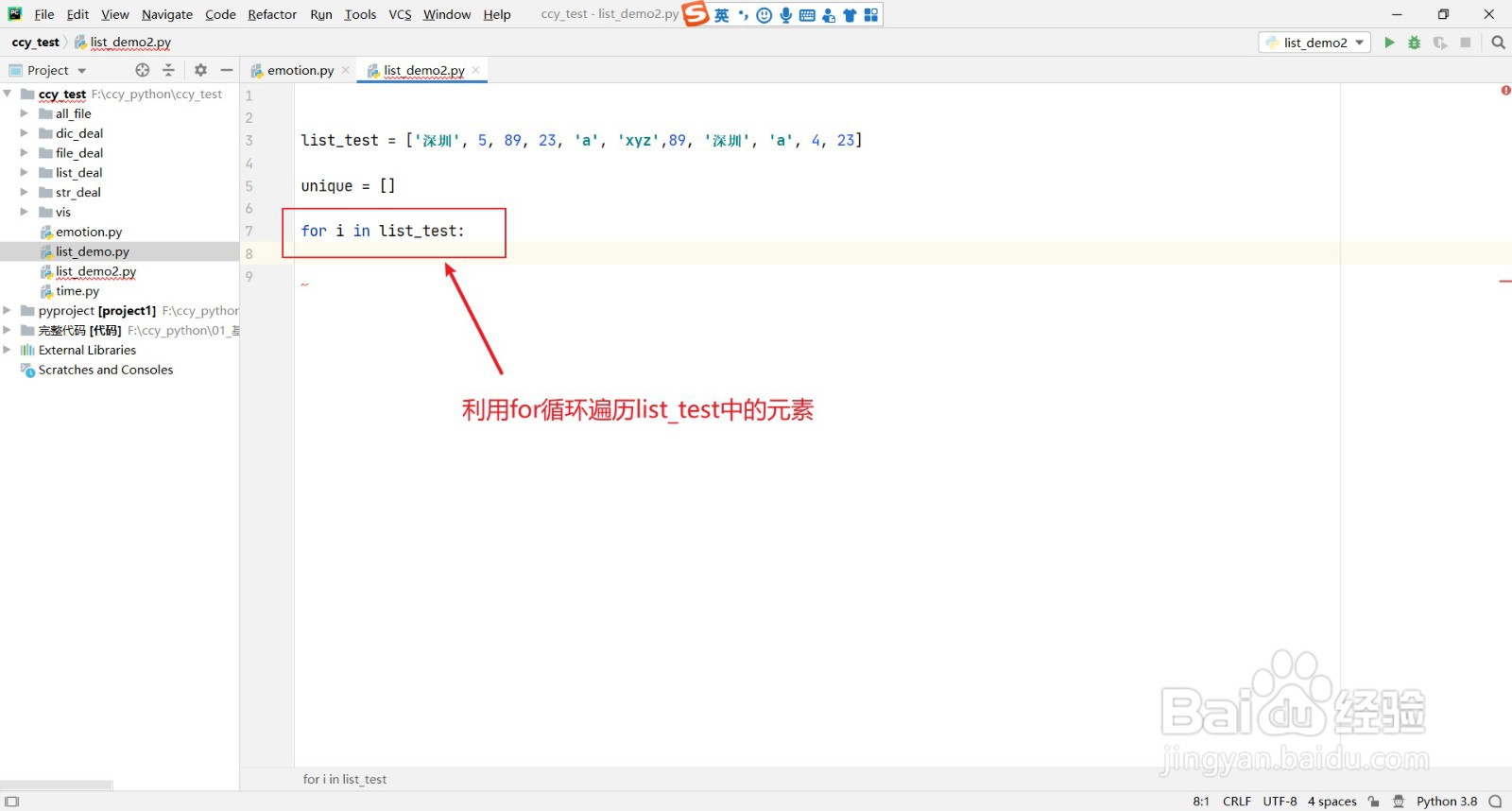Expand the pyproject [project1] node
Image resolution: width=1512 pixels, height=811 pixels.
point(8,310)
